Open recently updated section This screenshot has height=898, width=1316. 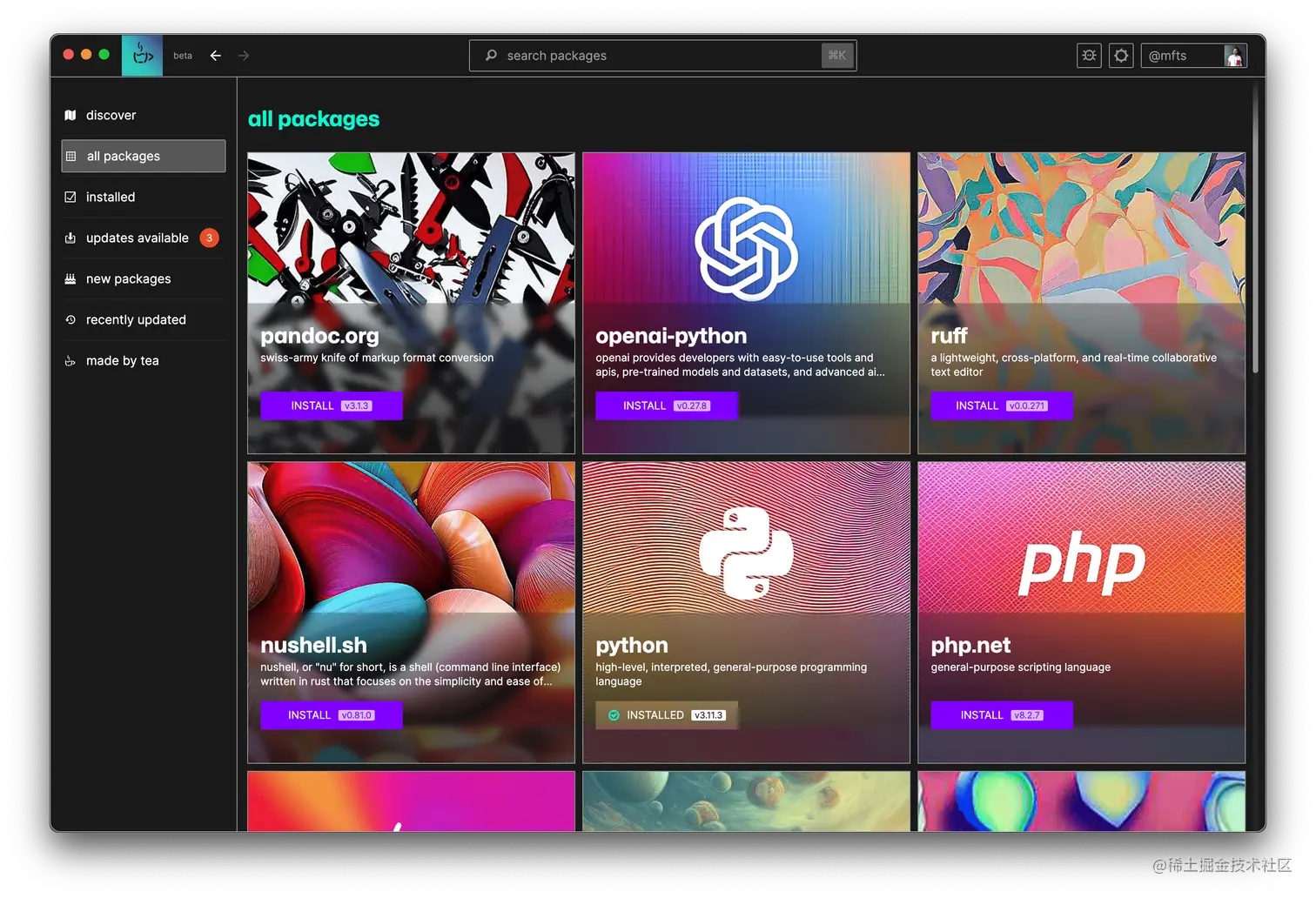144,319
